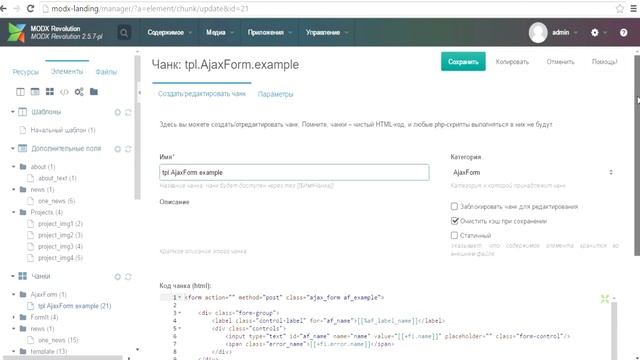Toggle fullscreen code editor icon

point(605,299)
